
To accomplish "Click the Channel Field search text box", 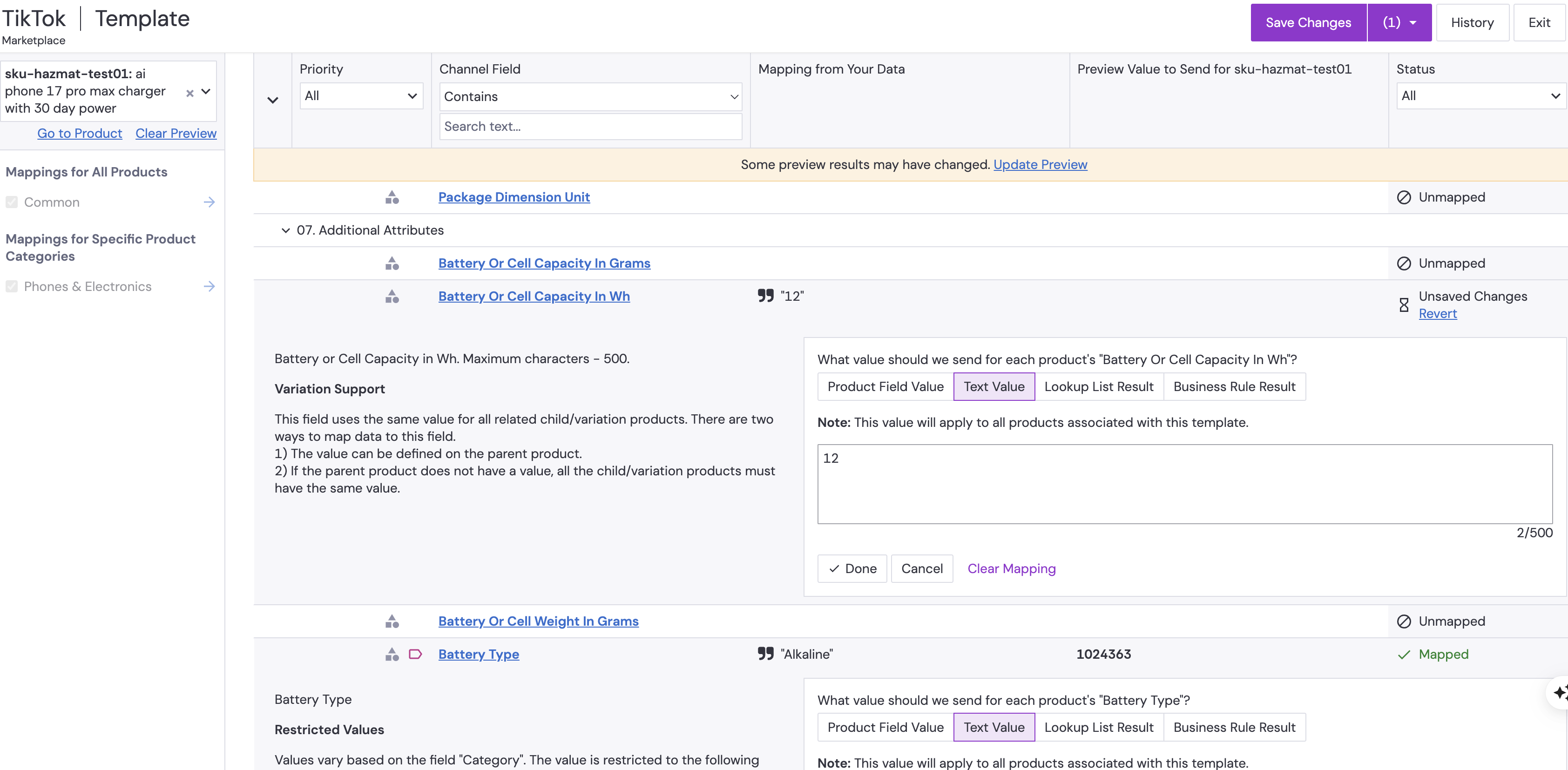I will pyautogui.click(x=590, y=127).
